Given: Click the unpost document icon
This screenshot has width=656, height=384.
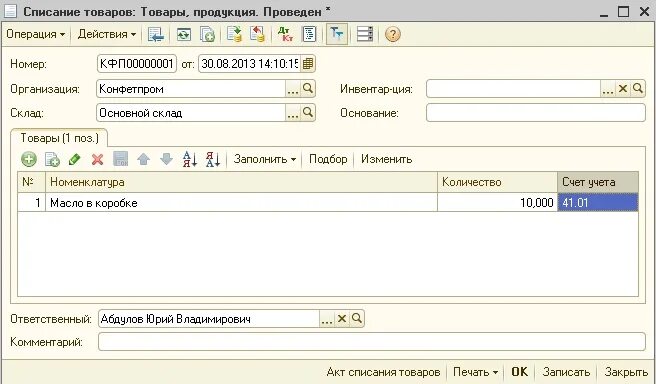Looking at the screenshot, I should [x=257, y=34].
